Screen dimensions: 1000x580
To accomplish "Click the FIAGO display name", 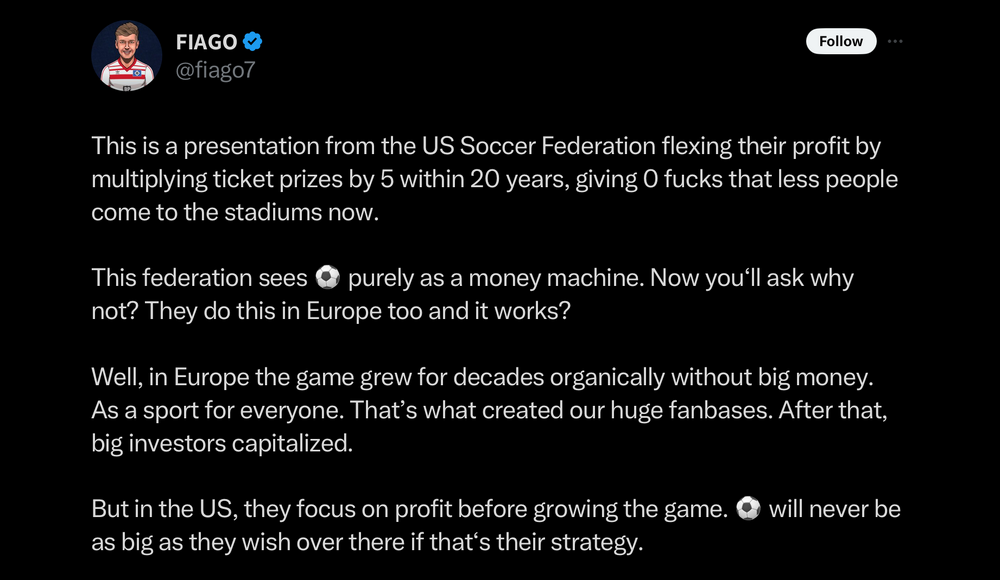I will [x=208, y=42].
